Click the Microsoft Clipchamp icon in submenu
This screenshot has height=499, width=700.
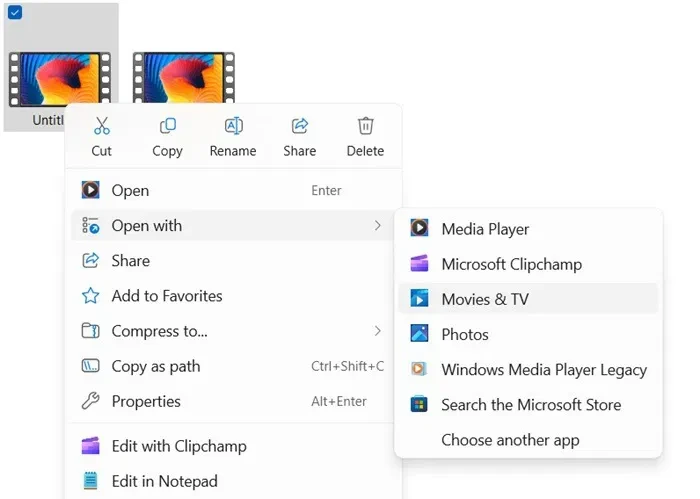click(x=419, y=263)
